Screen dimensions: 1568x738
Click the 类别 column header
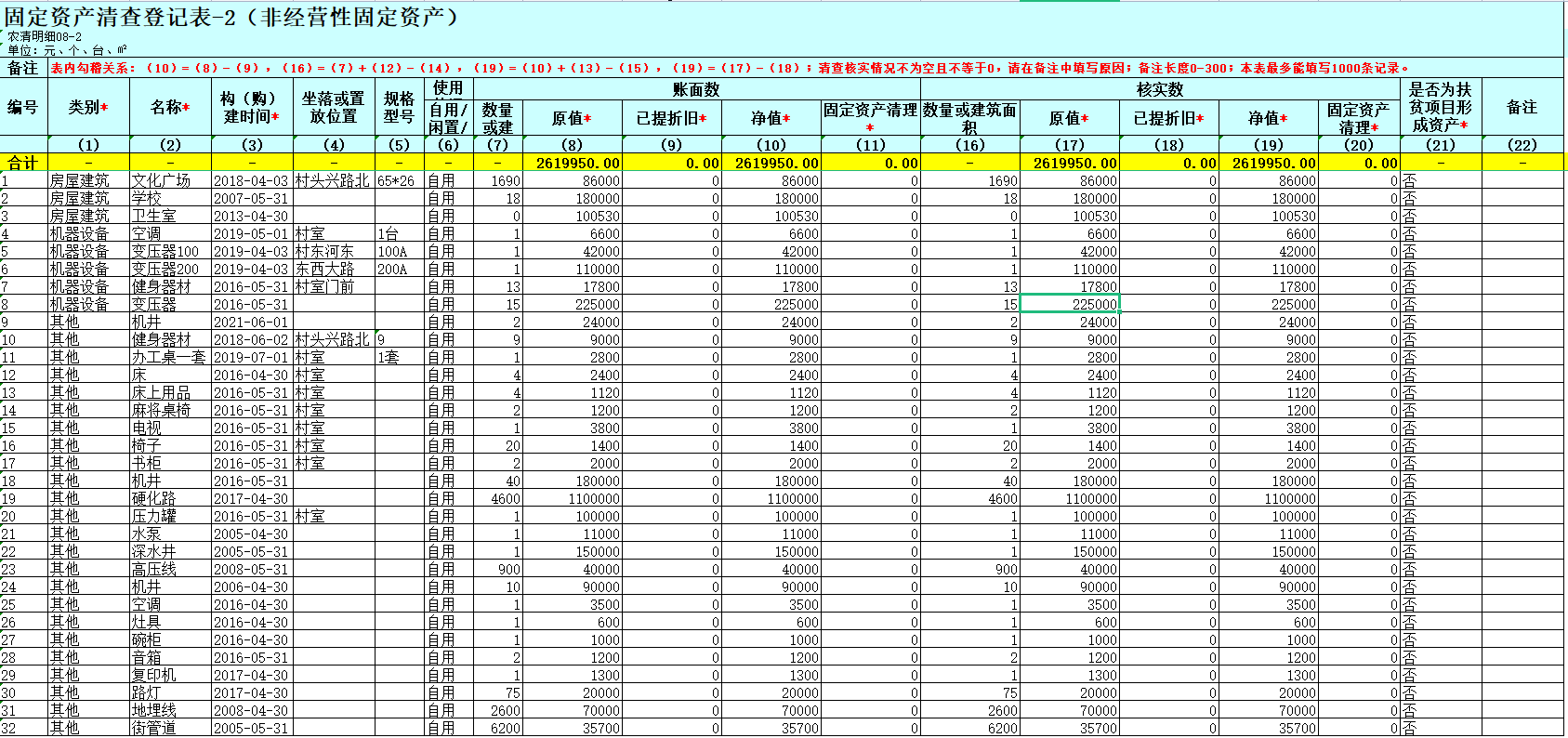pos(88,107)
